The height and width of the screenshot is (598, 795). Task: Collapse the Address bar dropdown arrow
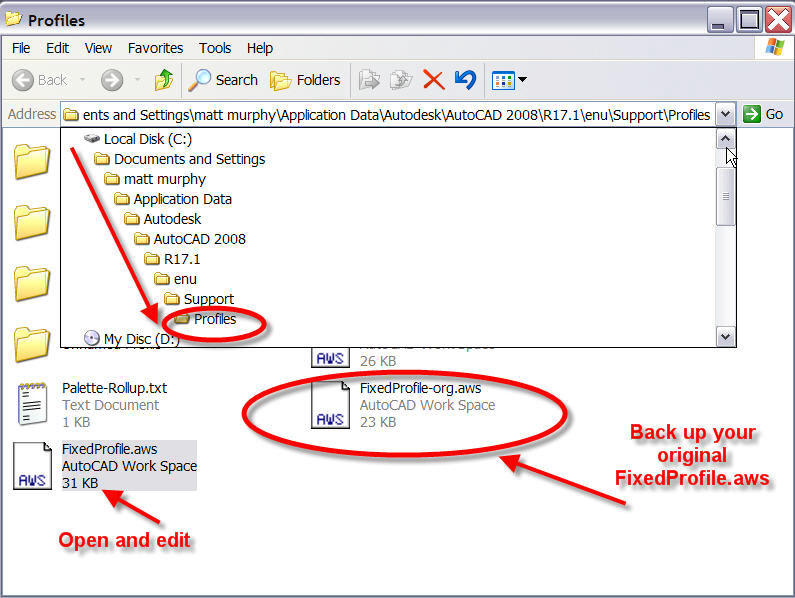tap(726, 115)
